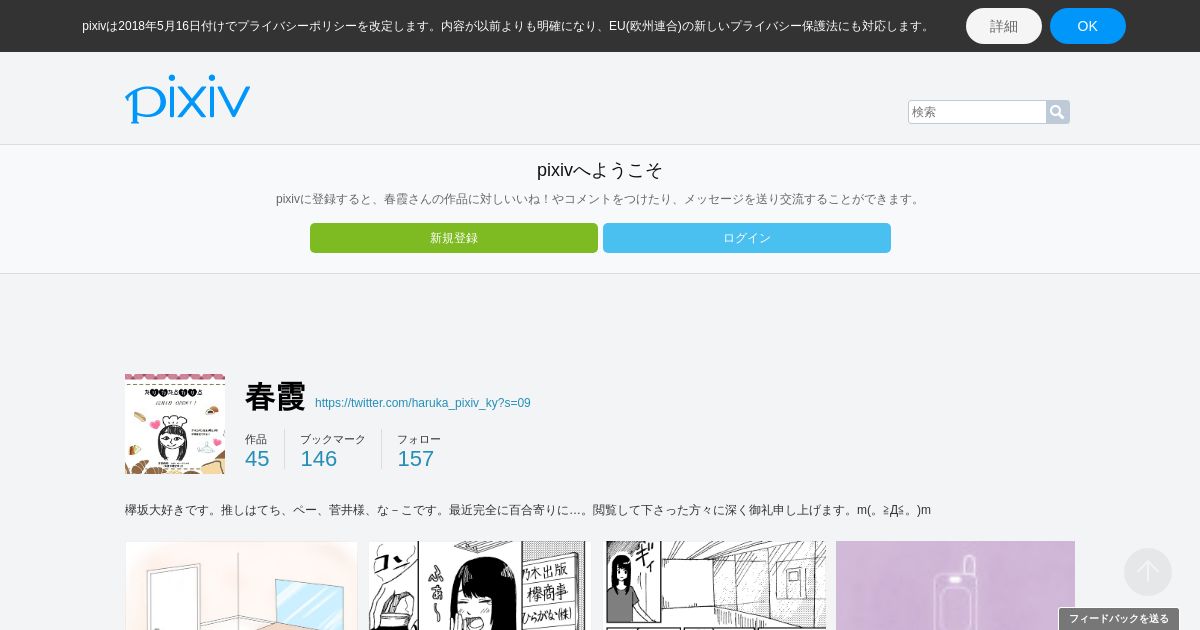Open 春霞's profile avatar image
Screen dimensions: 1200x630
pos(175,424)
